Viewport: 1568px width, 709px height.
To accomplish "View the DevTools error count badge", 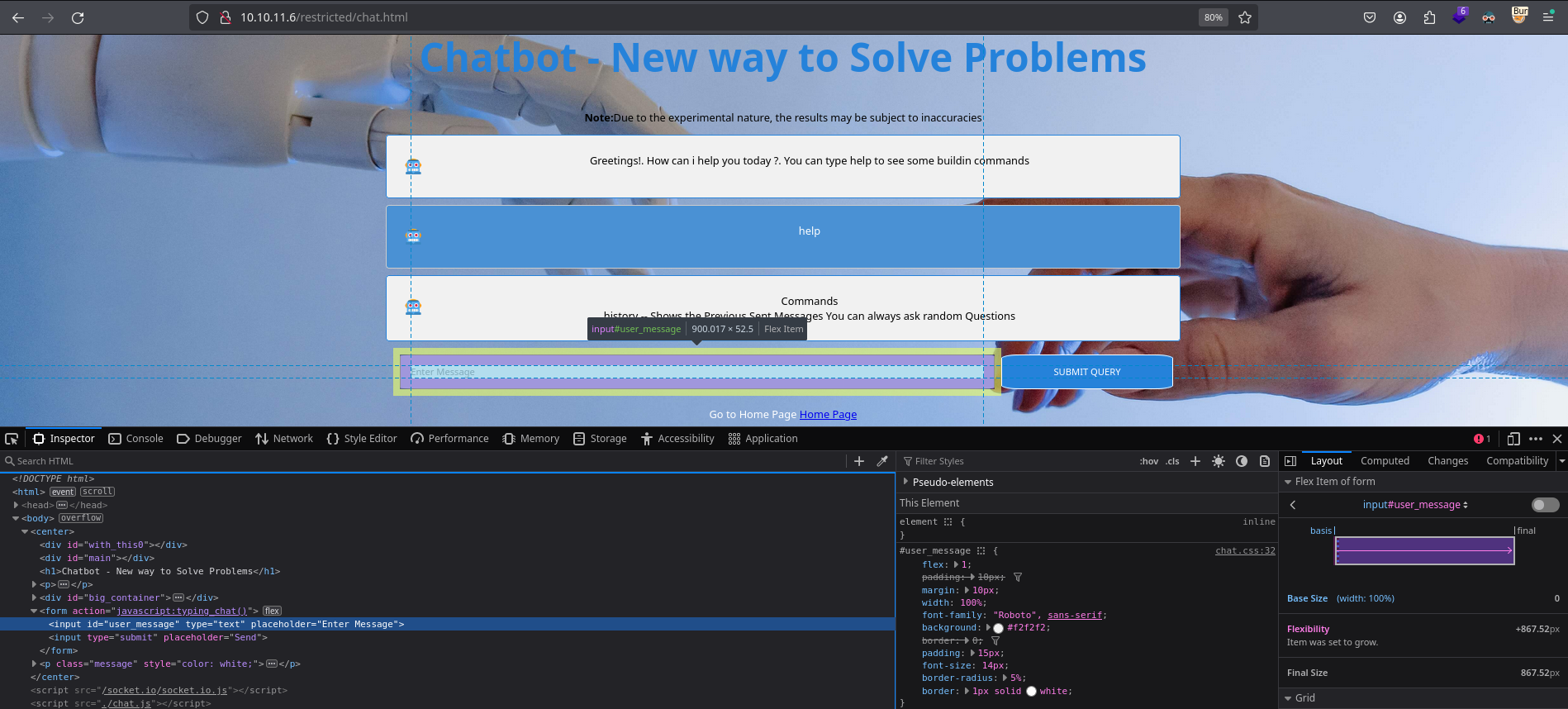I will pos(1482,439).
